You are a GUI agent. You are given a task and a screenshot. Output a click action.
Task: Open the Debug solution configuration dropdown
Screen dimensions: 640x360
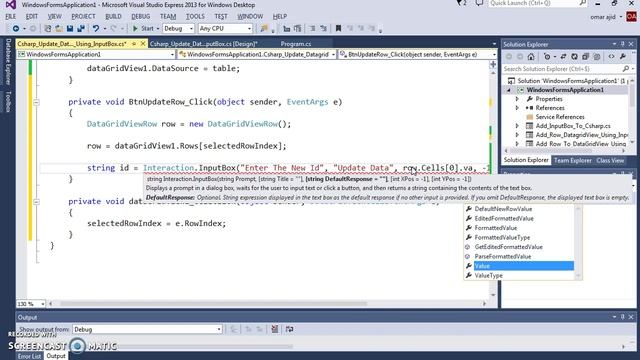(178, 29)
